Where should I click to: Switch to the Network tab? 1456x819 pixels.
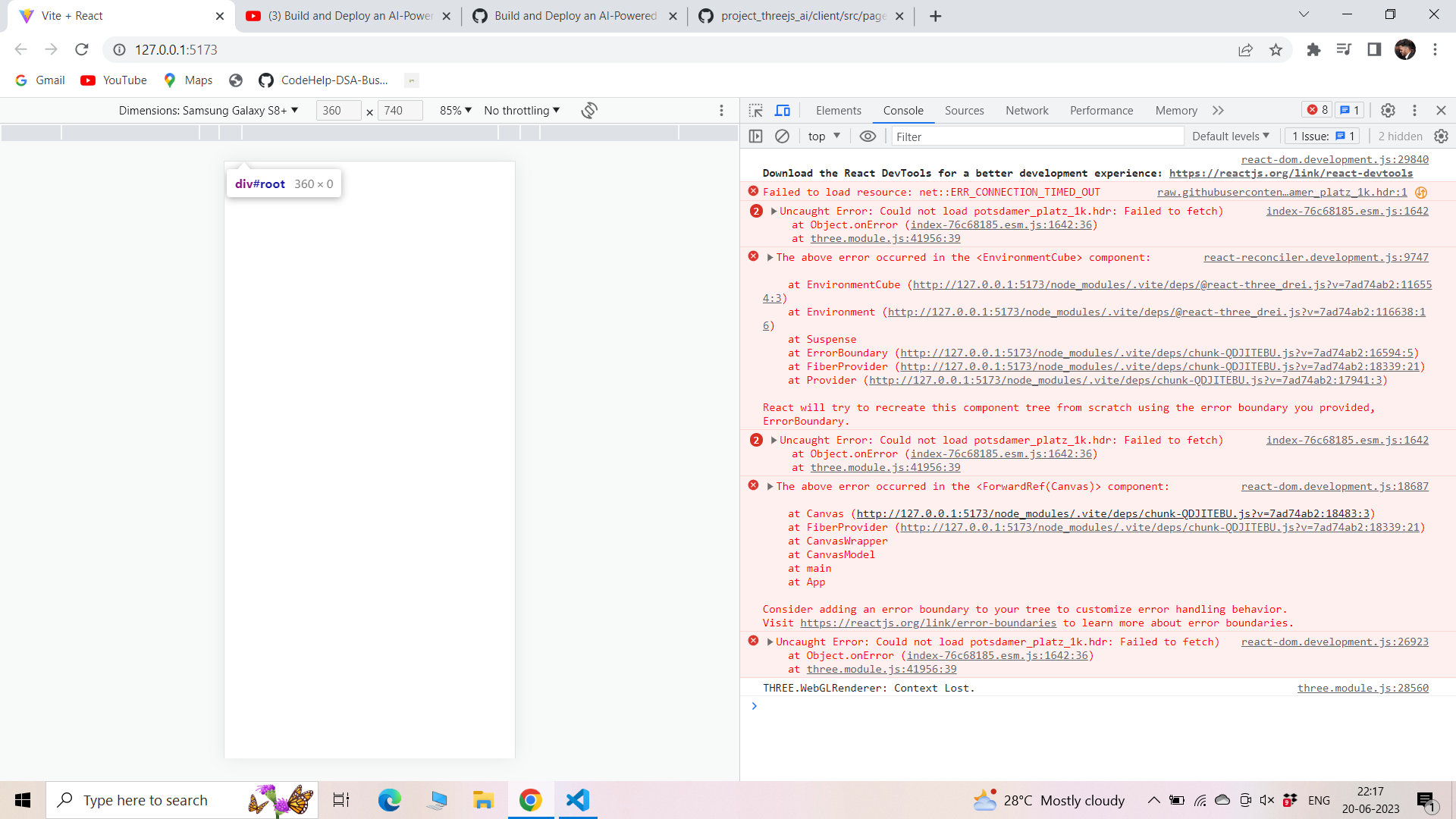[x=1027, y=111]
